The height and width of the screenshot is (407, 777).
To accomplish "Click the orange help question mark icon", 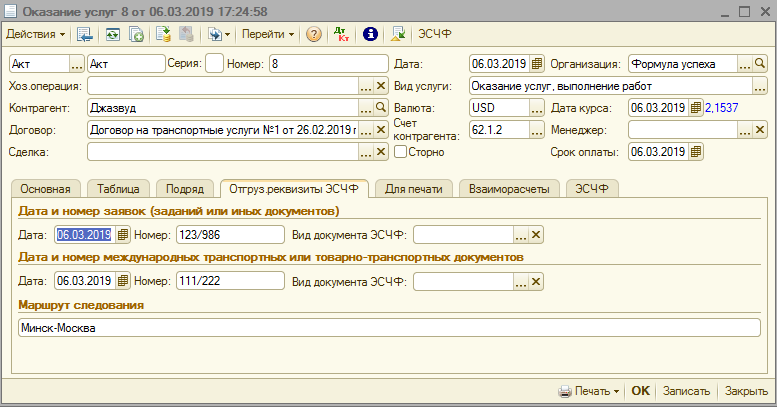I will pyautogui.click(x=314, y=34).
